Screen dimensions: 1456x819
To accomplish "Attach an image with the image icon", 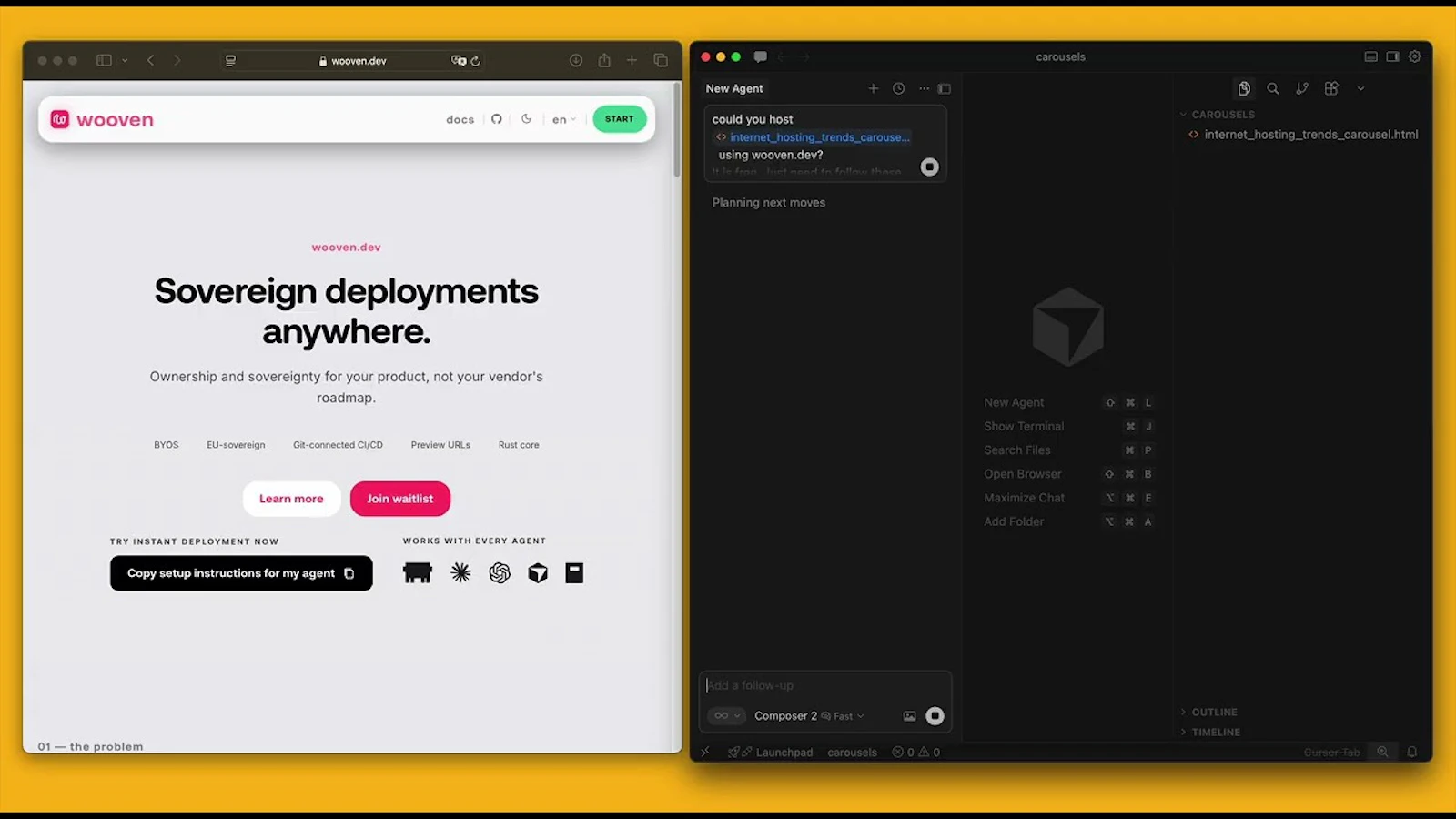I will coord(909,716).
